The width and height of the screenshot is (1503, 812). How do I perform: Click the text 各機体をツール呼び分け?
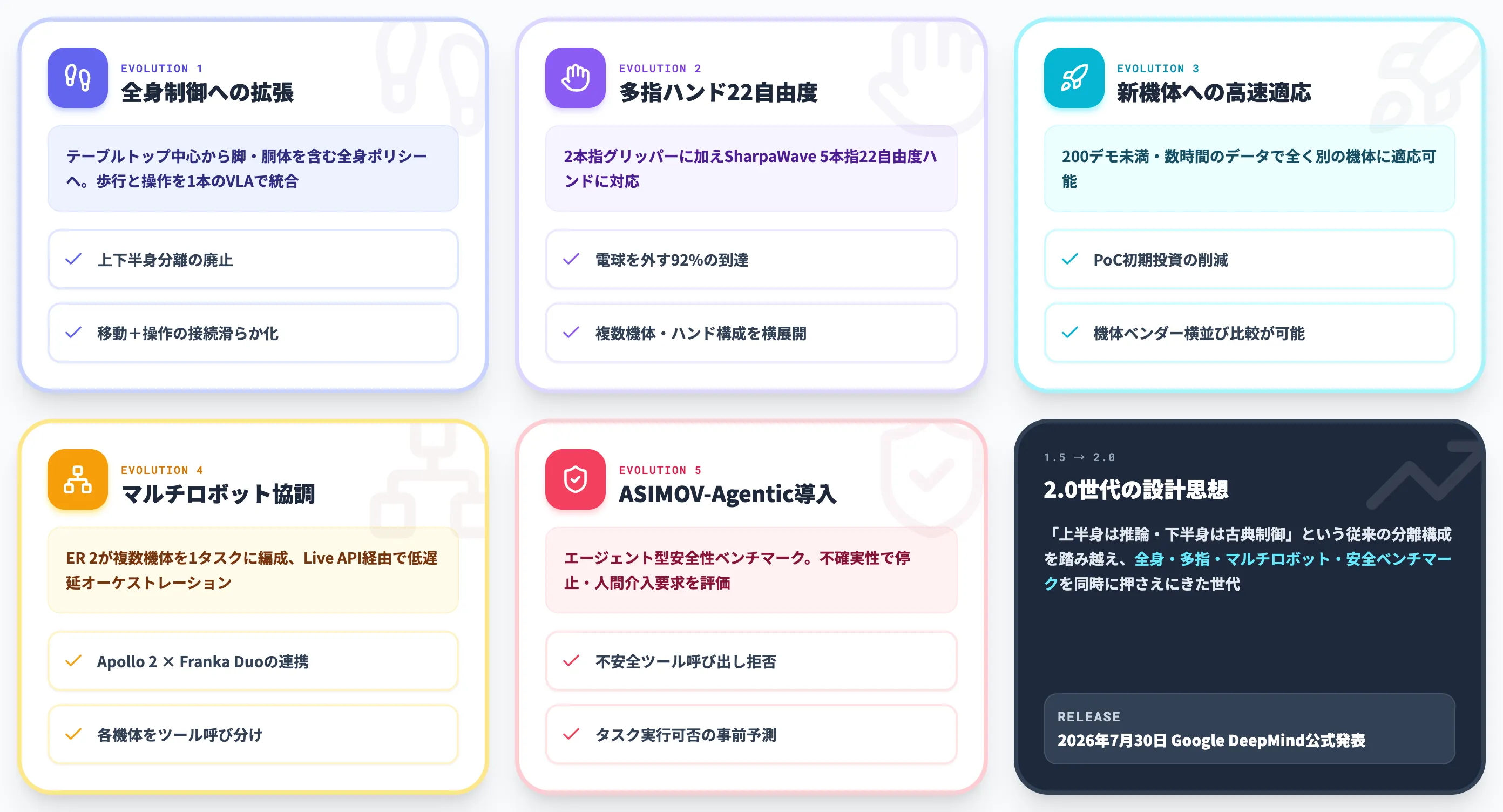[x=180, y=735]
